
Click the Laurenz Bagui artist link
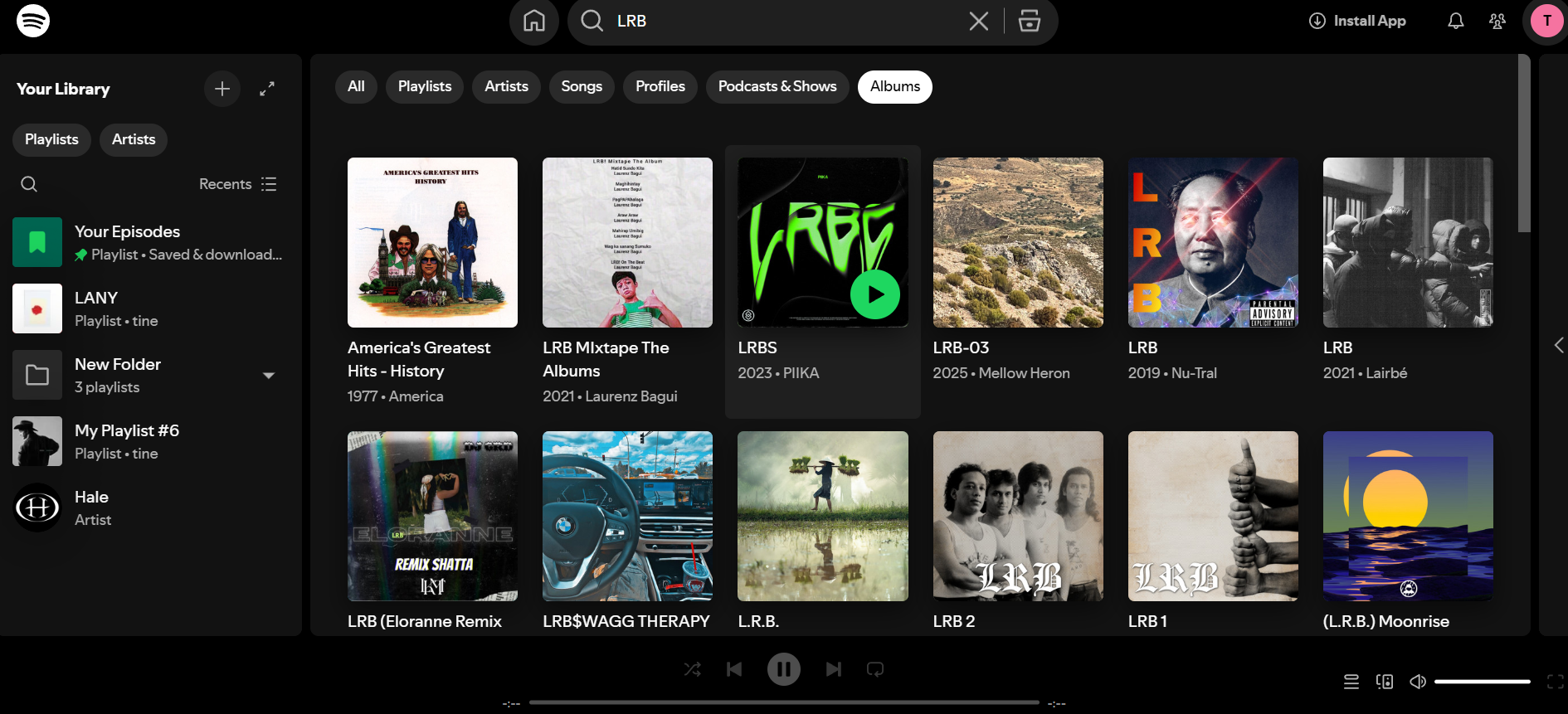(x=631, y=396)
